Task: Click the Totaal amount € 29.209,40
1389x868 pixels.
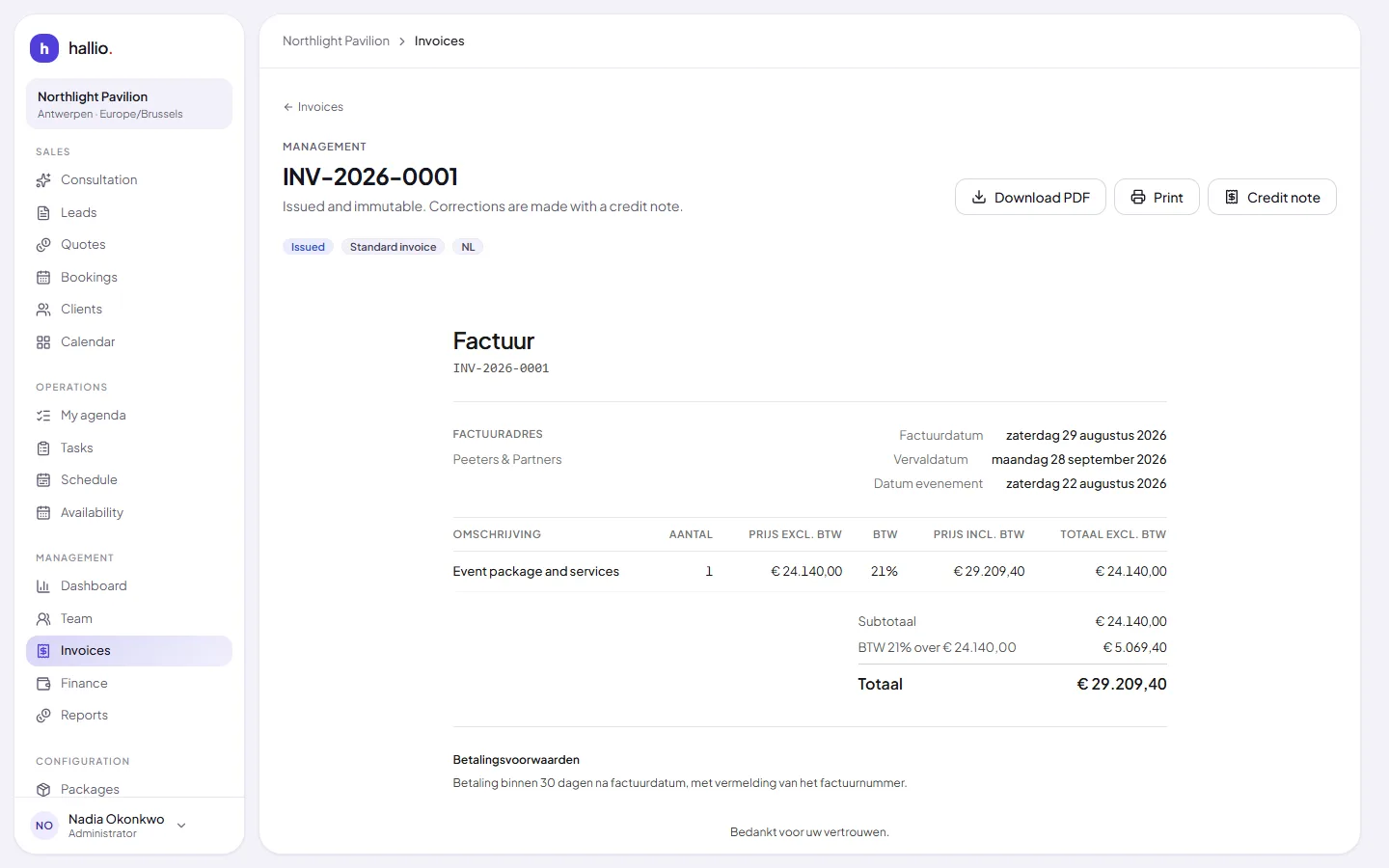Action: tap(1122, 684)
